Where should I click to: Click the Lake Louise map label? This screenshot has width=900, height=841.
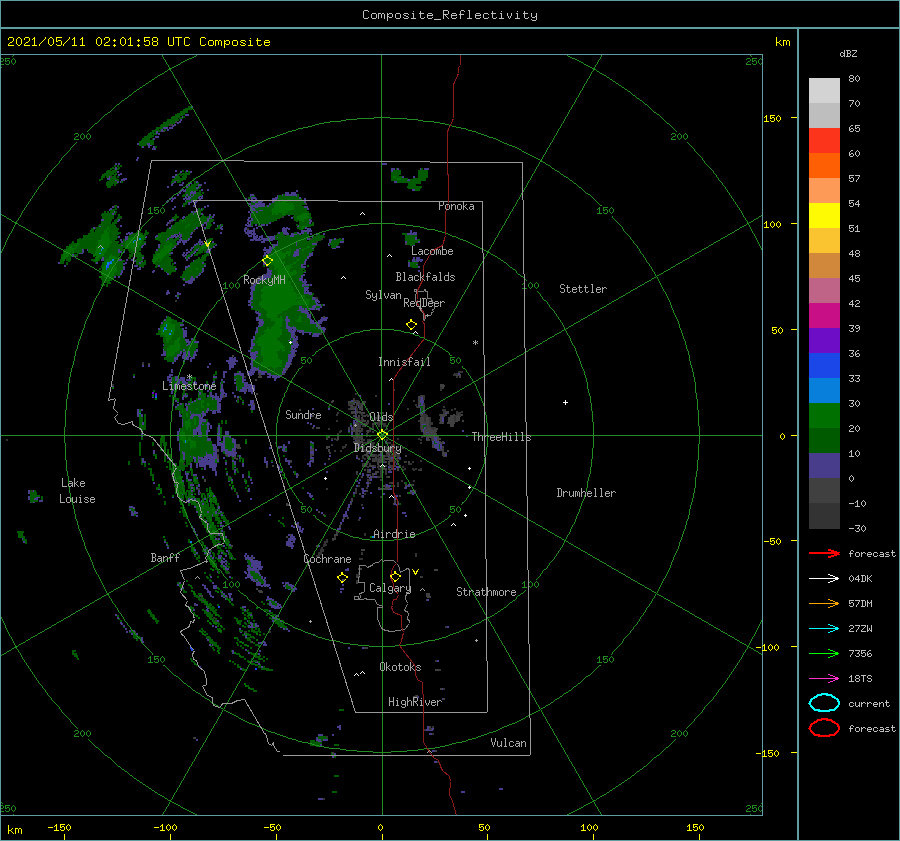77,491
